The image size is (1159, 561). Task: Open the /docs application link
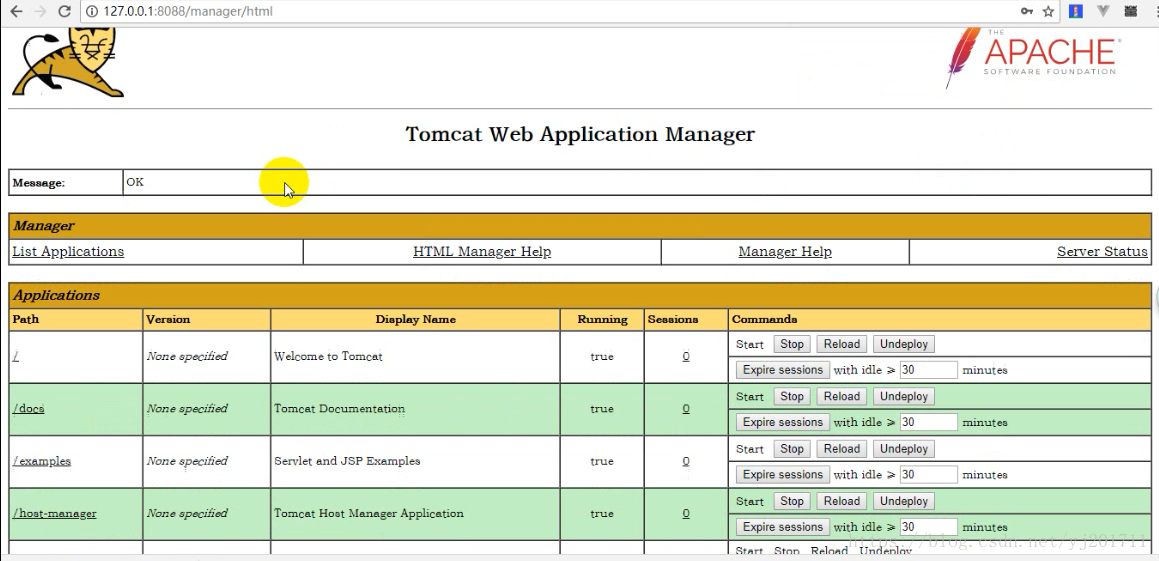click(29, 409)
